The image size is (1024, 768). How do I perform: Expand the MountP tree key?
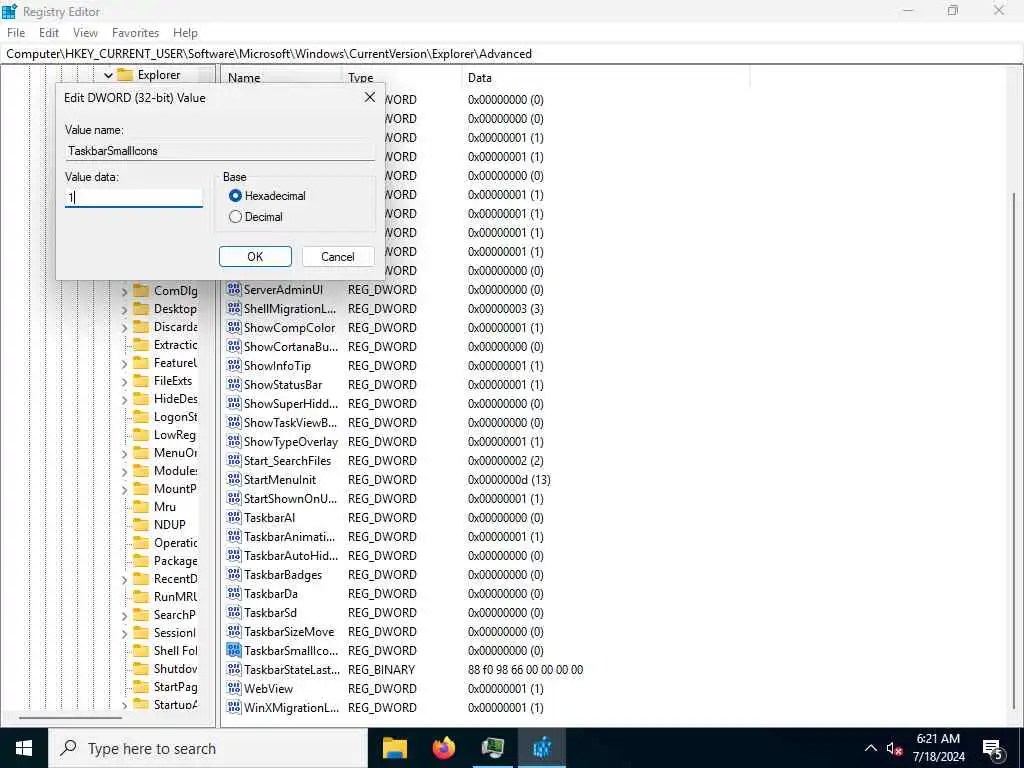pyautogui.click(x=125, y=489)
